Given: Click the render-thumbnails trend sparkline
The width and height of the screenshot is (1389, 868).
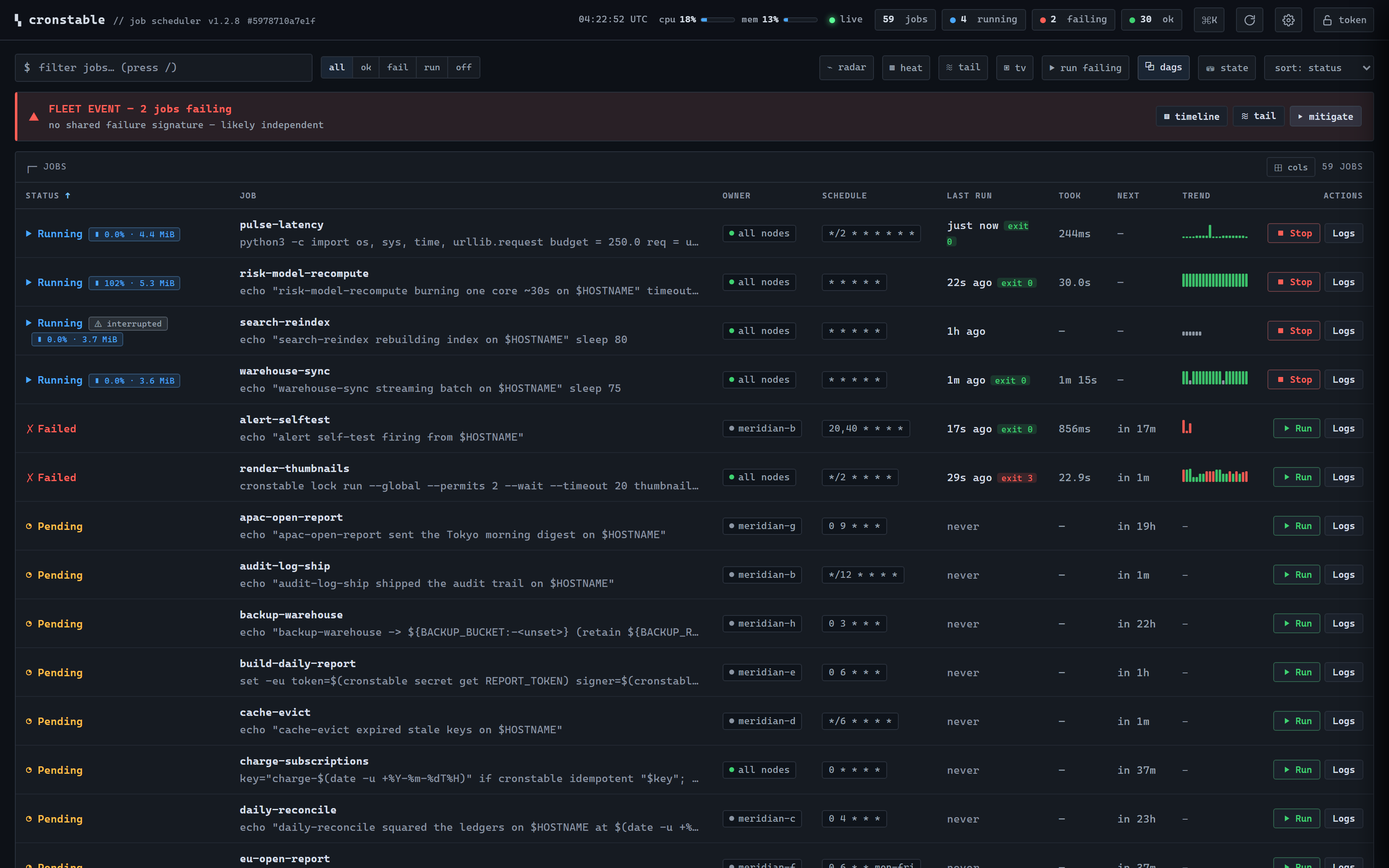Looking at the screenshot, I should [1215, 476].
